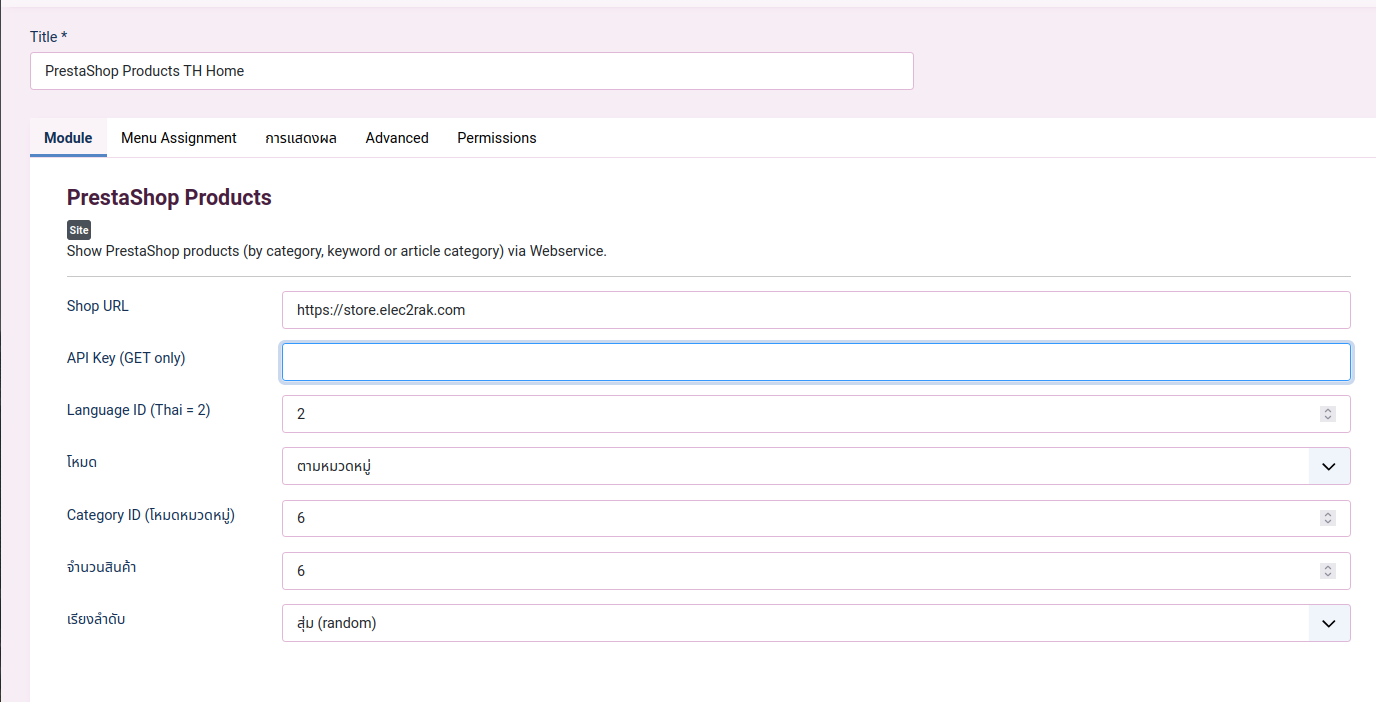Click the Shop URL label

(x=98, y=306)
